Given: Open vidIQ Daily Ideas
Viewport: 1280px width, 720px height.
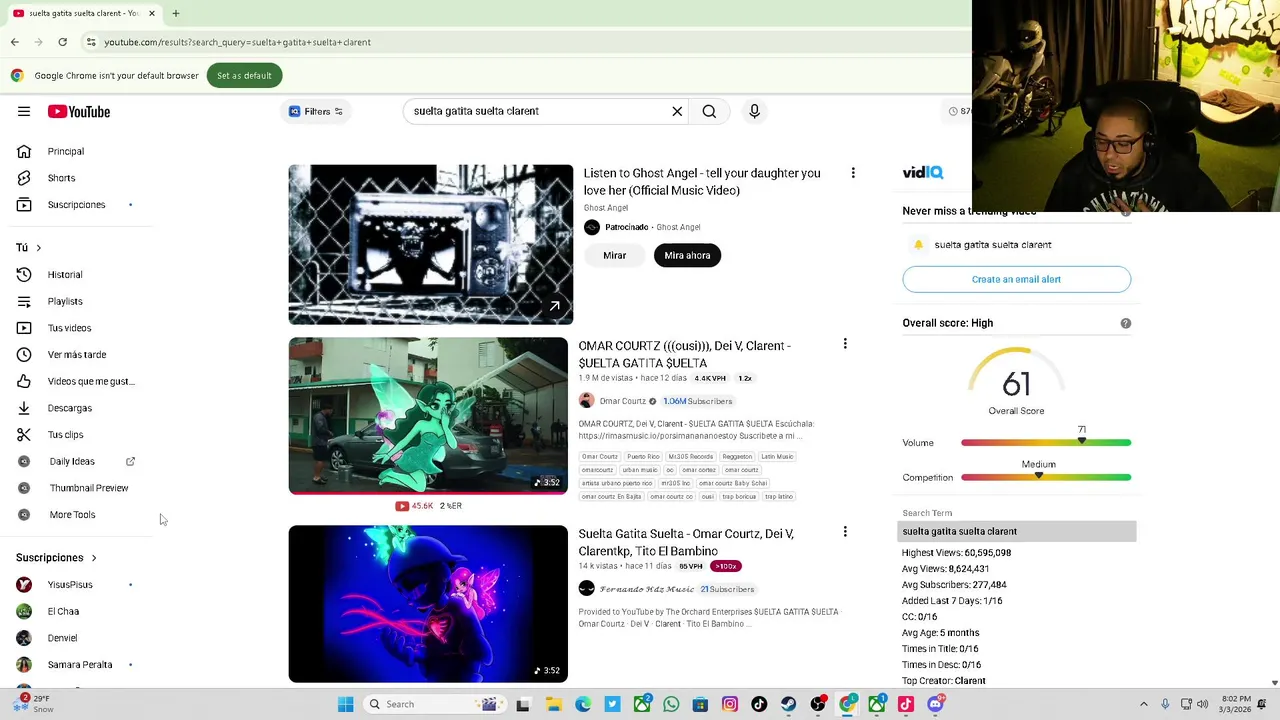Looking at the screenshot, I should tap(72, 461).
